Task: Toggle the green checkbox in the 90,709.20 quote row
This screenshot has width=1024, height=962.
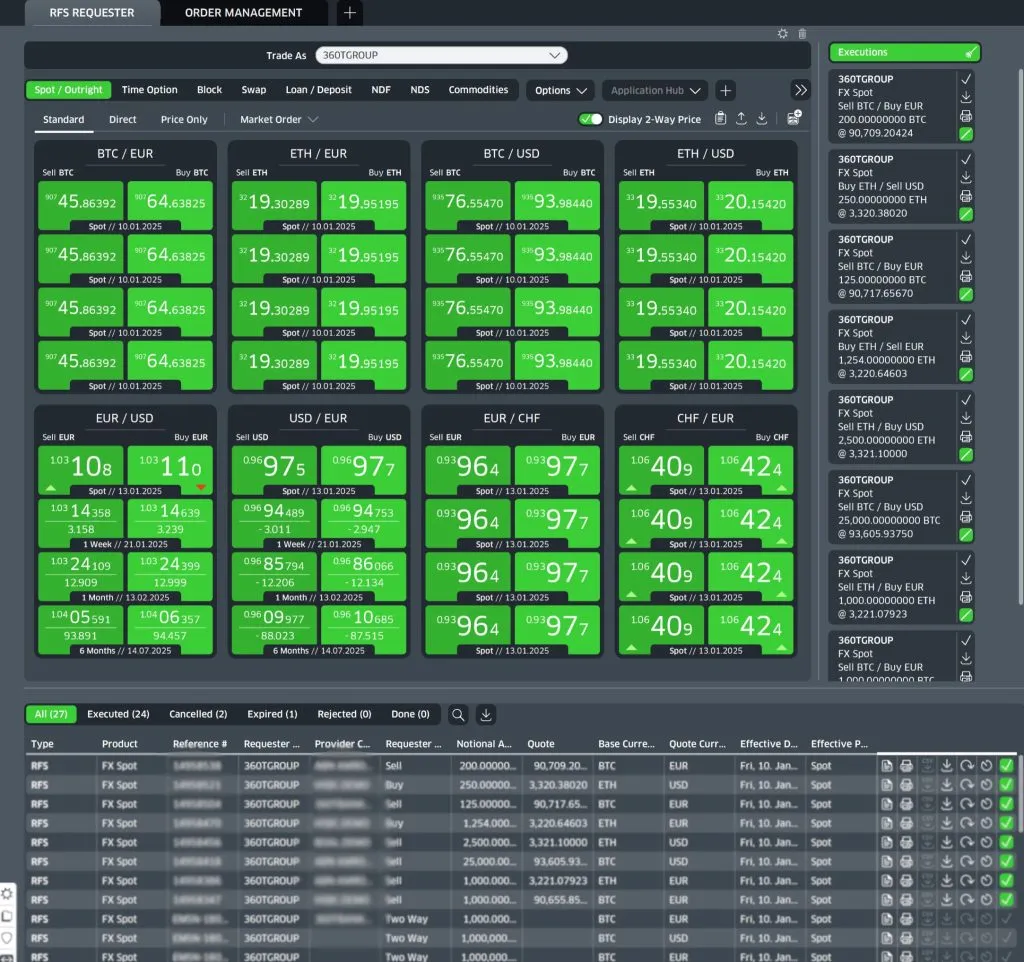Action: (x=1006, y=765)
